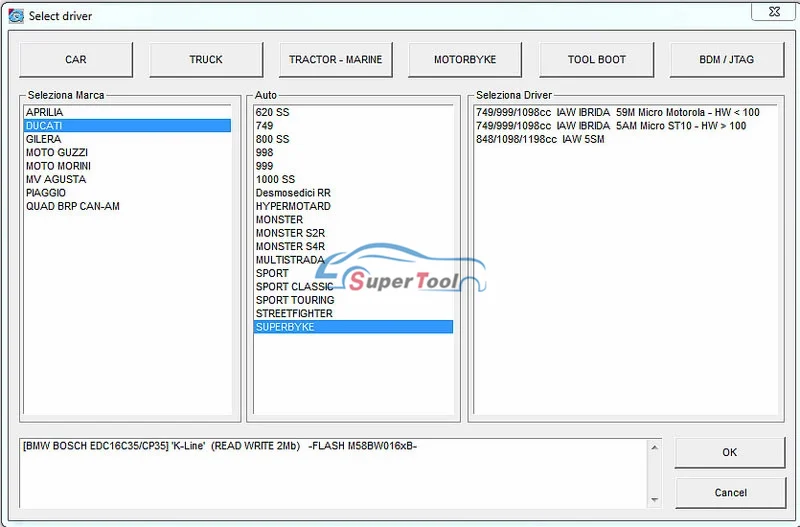The width and height of the screenshot is (800, 527).
Task: Close the Select driver dialog
Action: pyautogui.click(x=773, y=11)
